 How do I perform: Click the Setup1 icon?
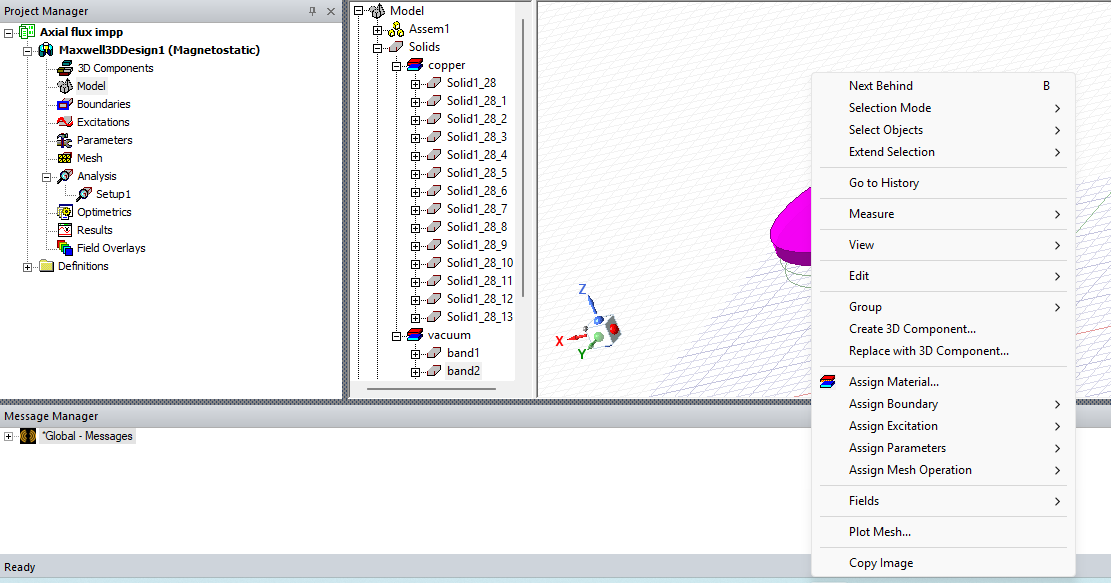(x=84, y=194)
